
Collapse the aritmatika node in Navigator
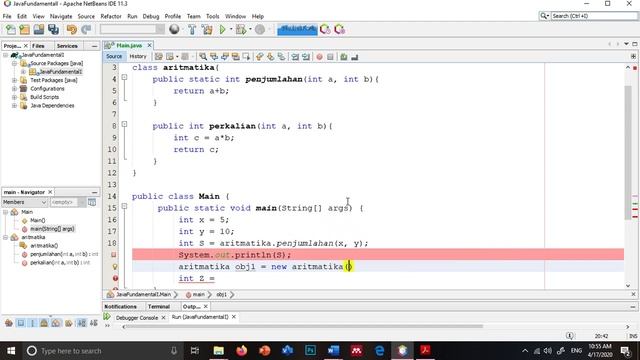5,237
